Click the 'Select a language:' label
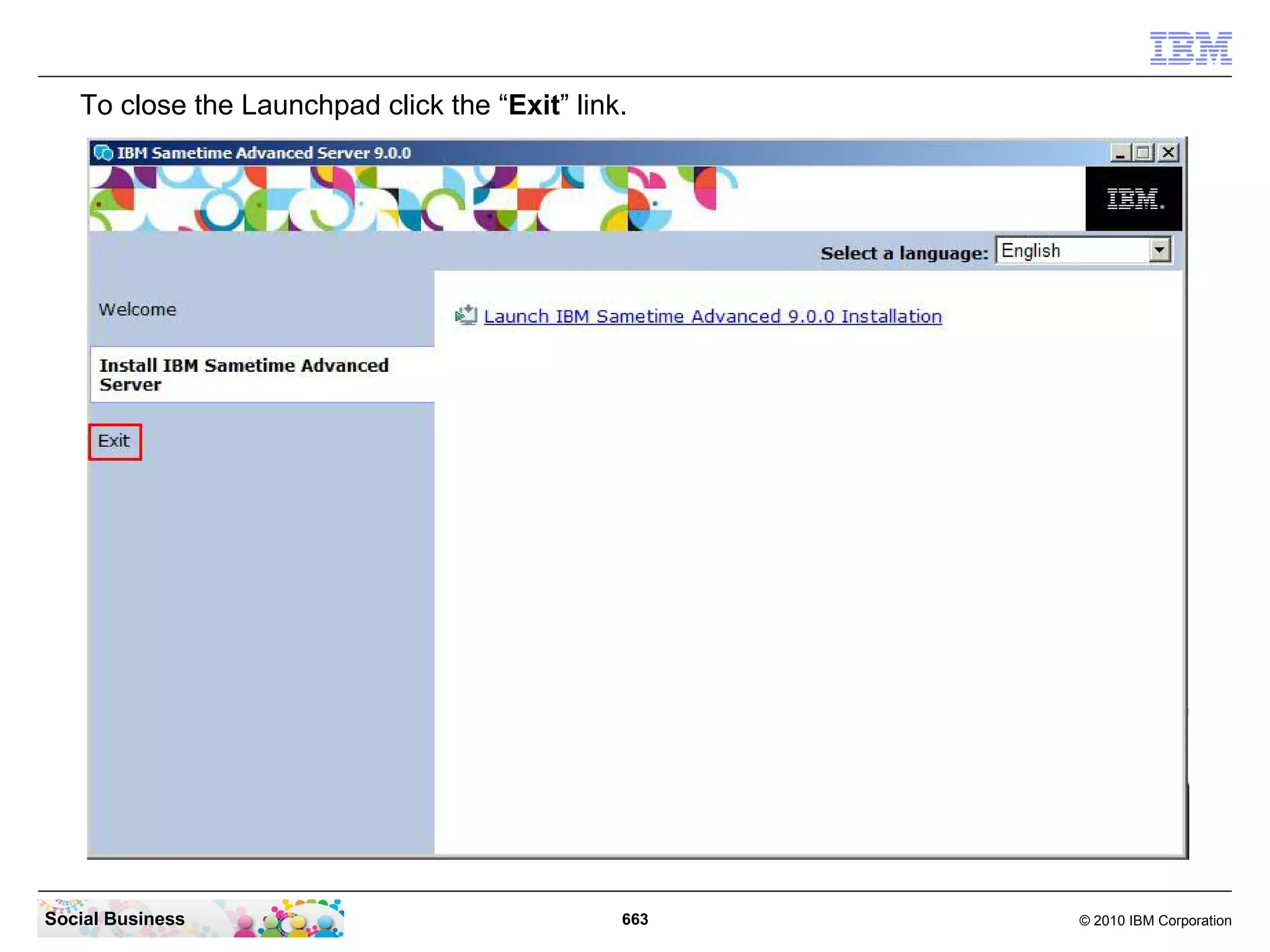The image size is (1270, 952). coord(904,253)
